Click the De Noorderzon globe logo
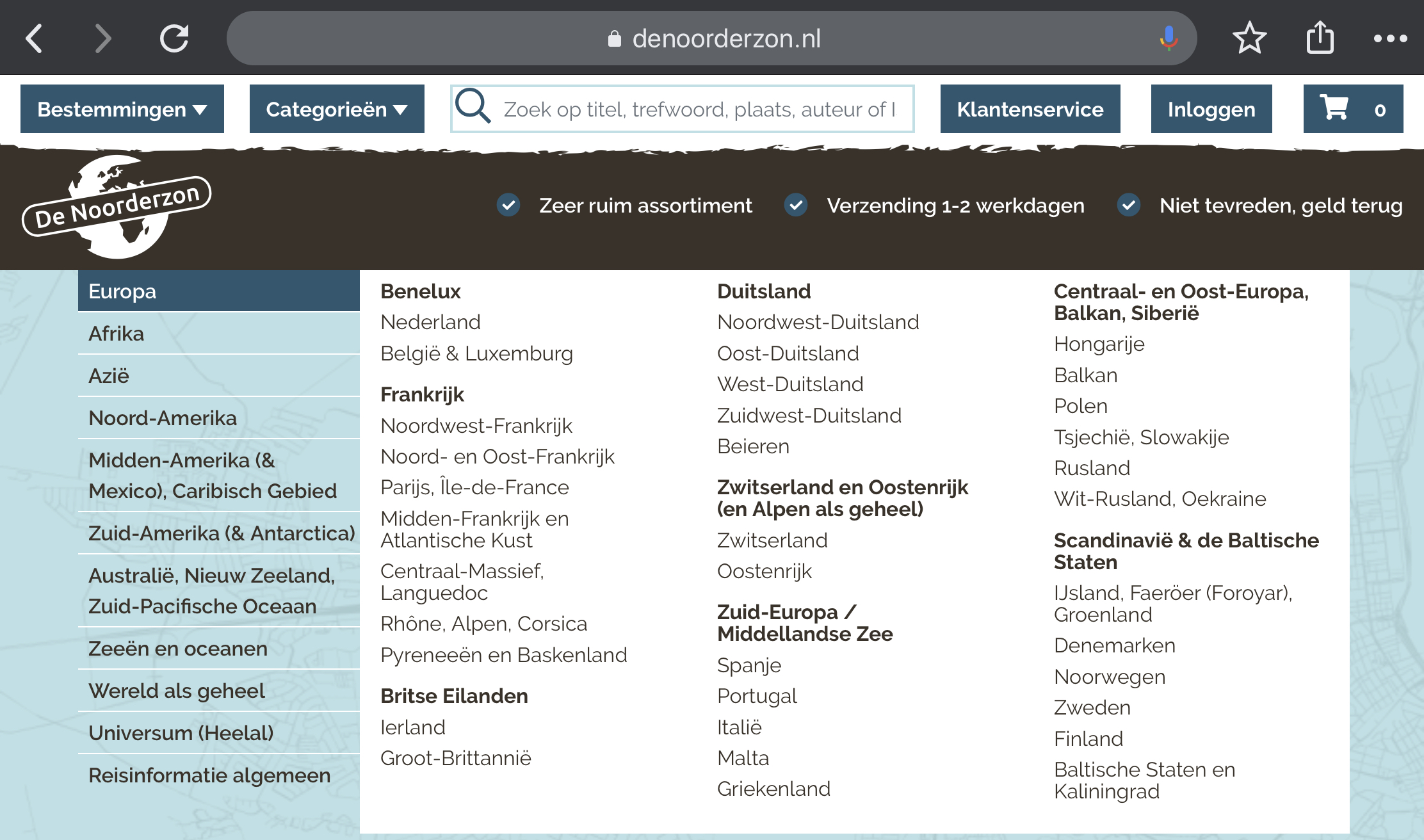 click(117, 207)
